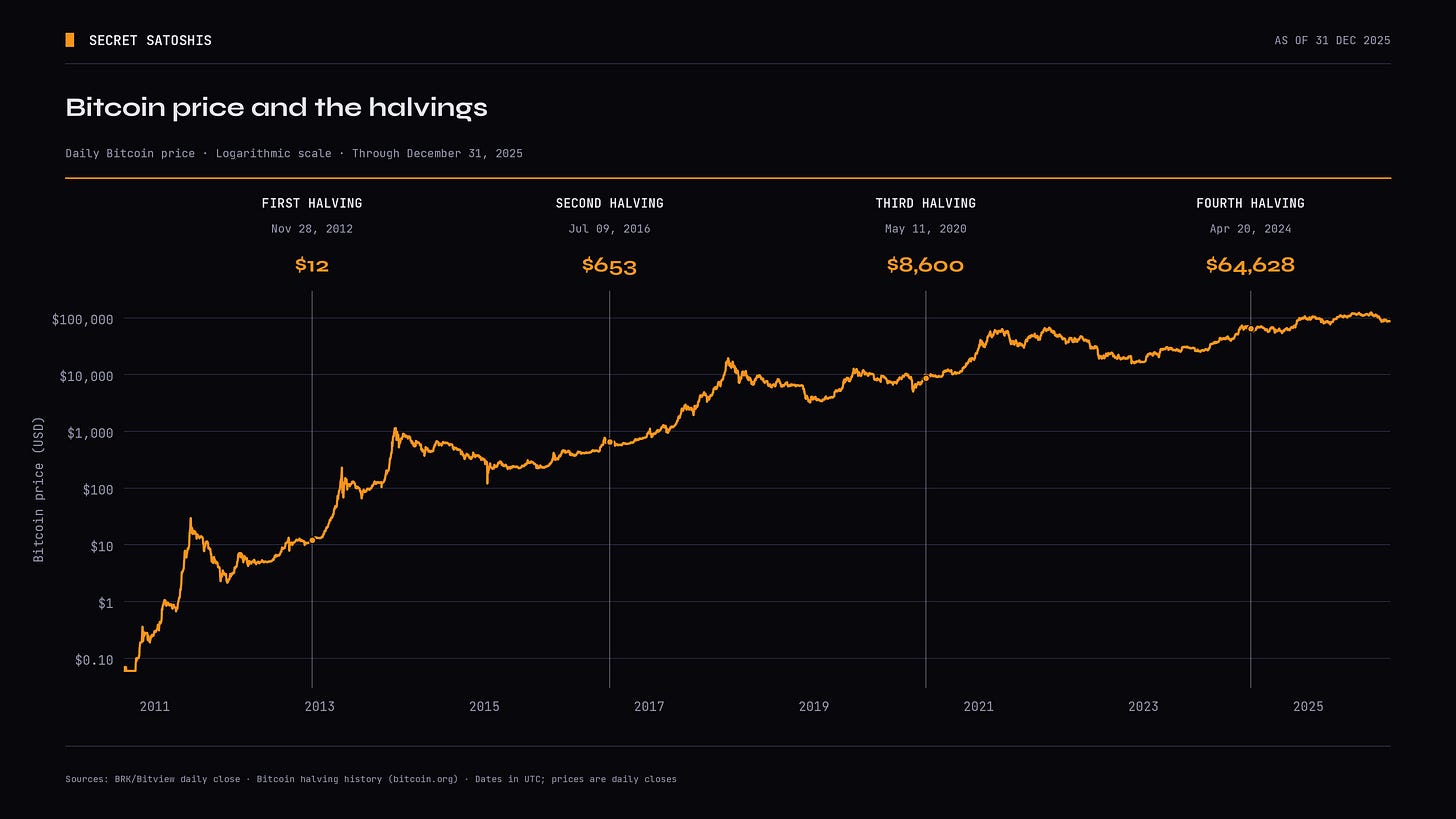Click the Third Halving price marker dot
The image size is (1456, 819).
(x=926, y=378)
